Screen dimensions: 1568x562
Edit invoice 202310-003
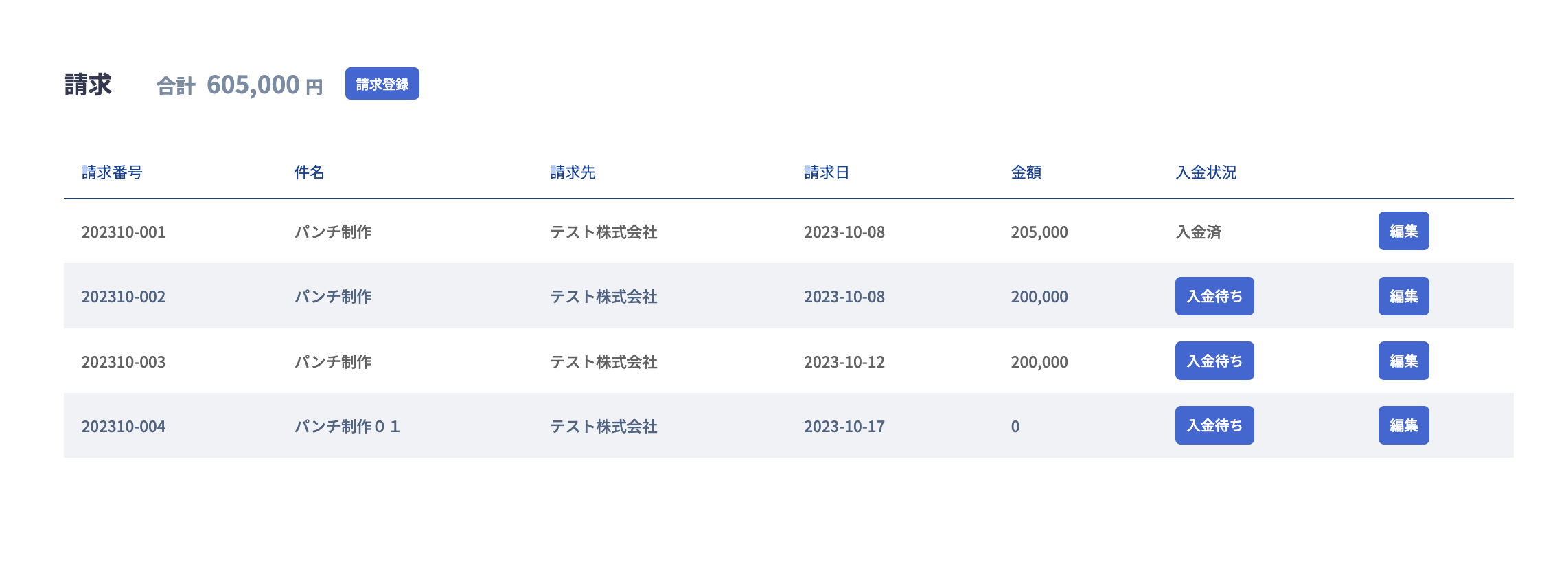[x=1403, y=361]
